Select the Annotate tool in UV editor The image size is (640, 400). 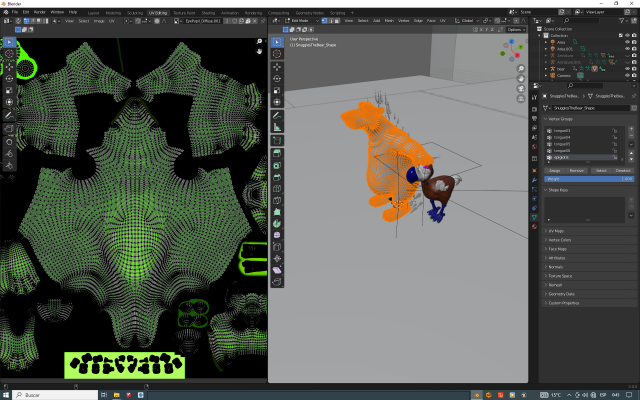[9, 115]
